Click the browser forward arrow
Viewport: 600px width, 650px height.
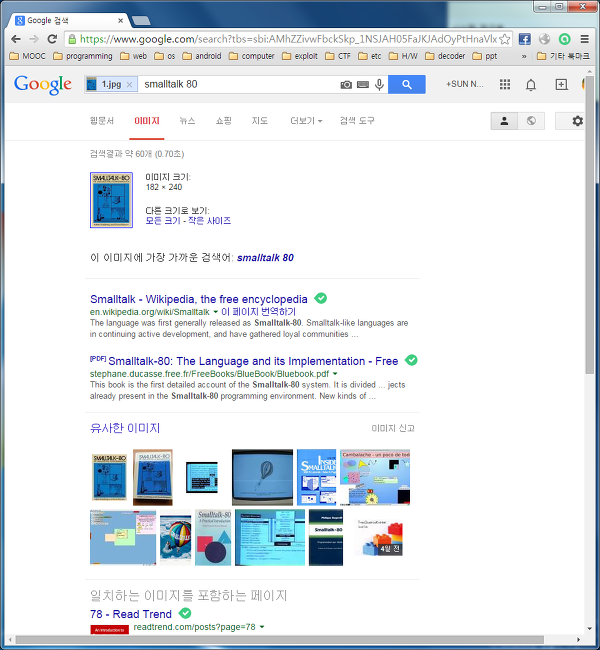click(x=34, y=39)
